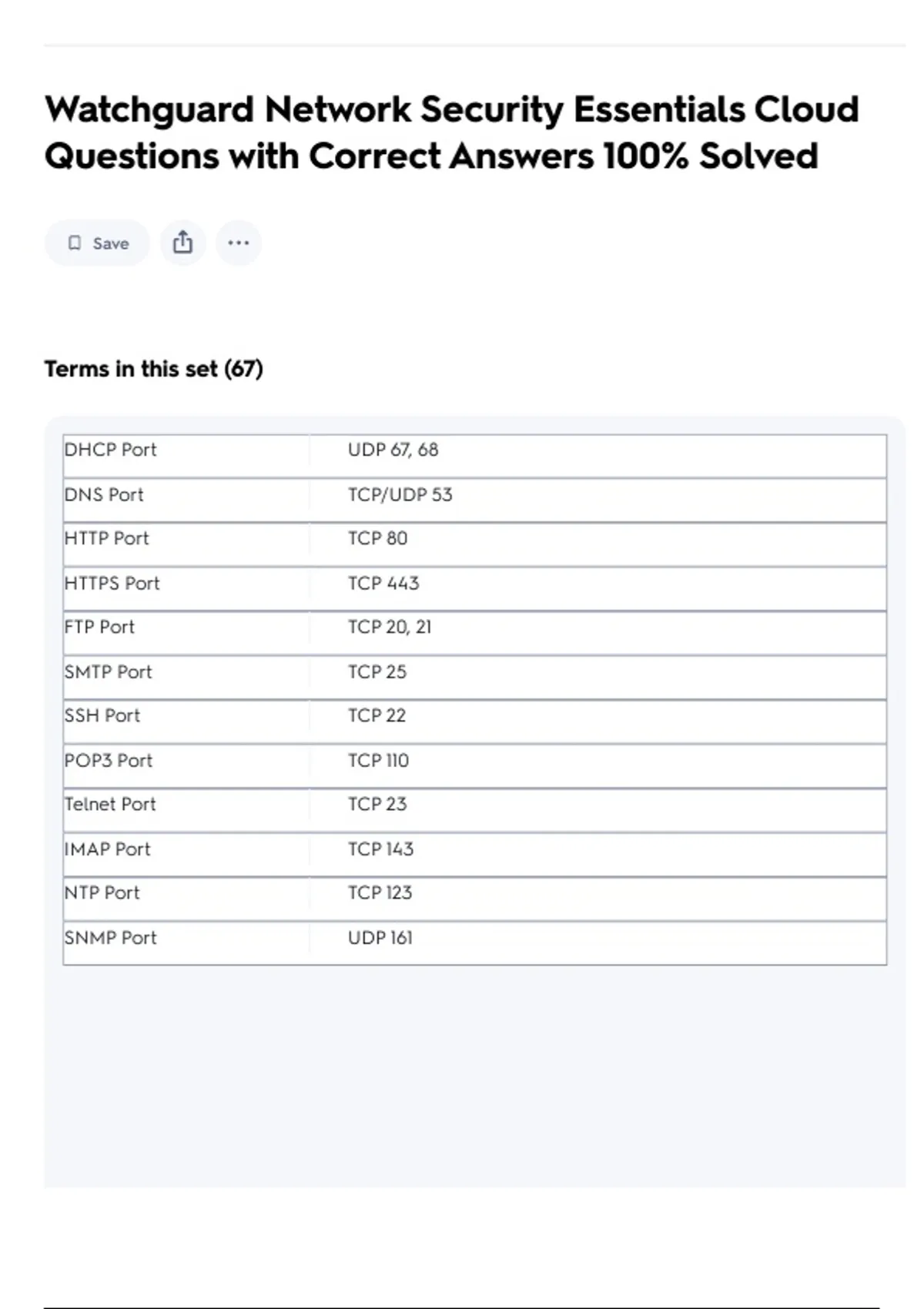Viewport: 924px width, 1309px height.
Task: Click the SNMP Port term
Action: [111, 938]
